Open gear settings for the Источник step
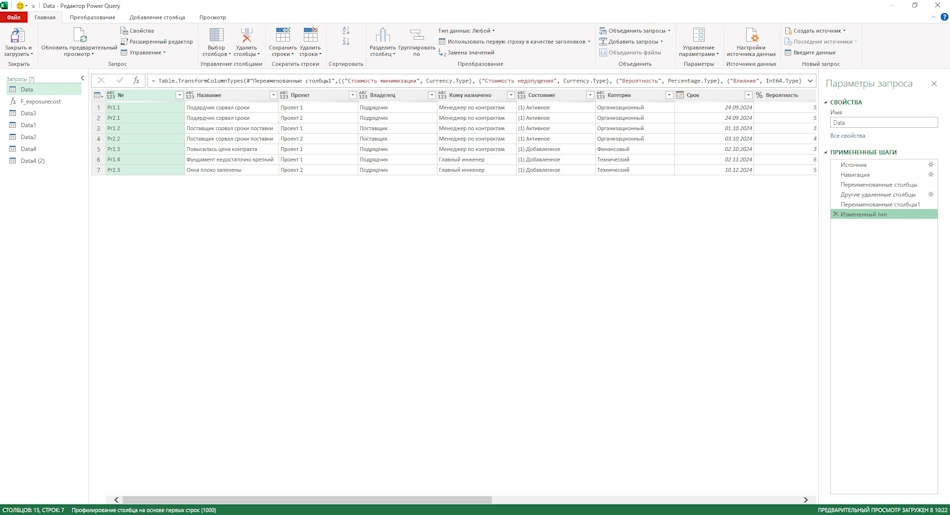This screenshot has width=950, height=515. point(931,165)
